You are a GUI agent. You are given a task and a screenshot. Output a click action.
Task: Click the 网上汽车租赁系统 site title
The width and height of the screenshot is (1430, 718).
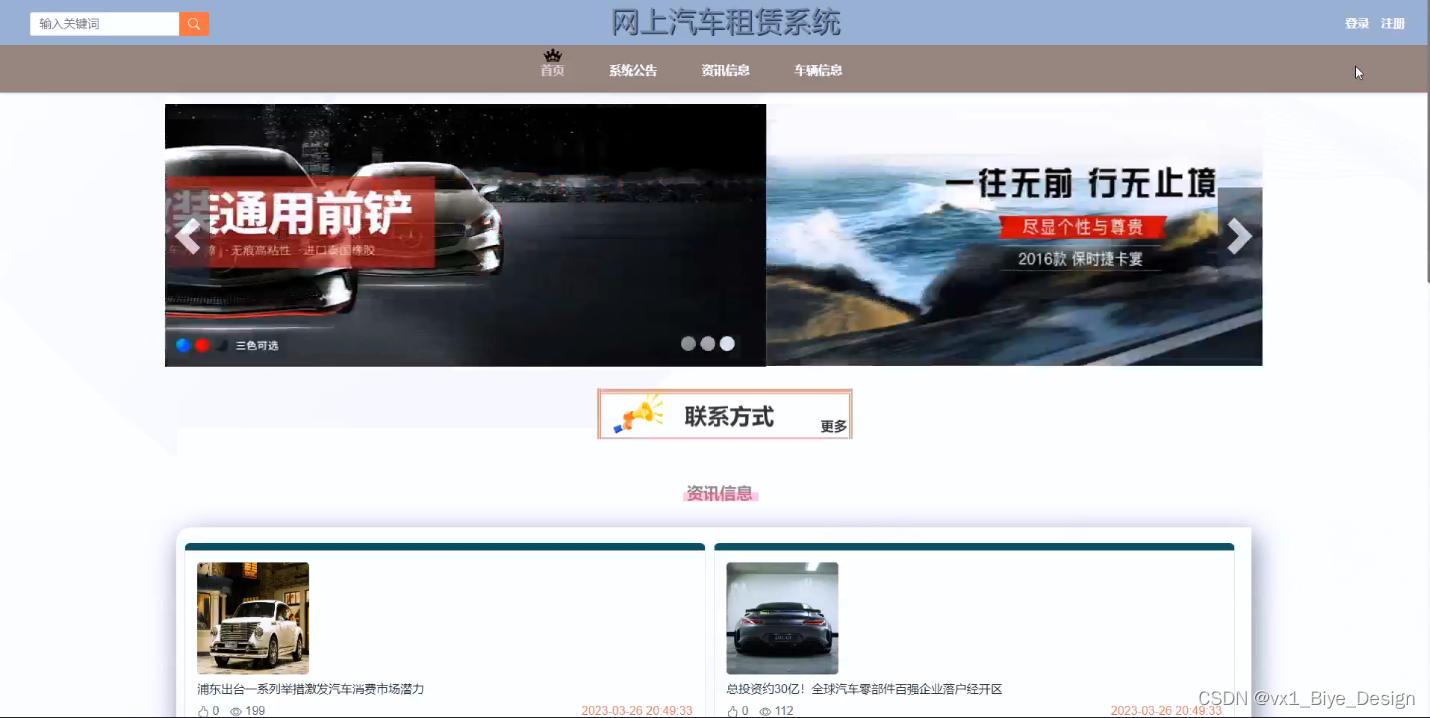pyautogui.click(x=726, y=22)
